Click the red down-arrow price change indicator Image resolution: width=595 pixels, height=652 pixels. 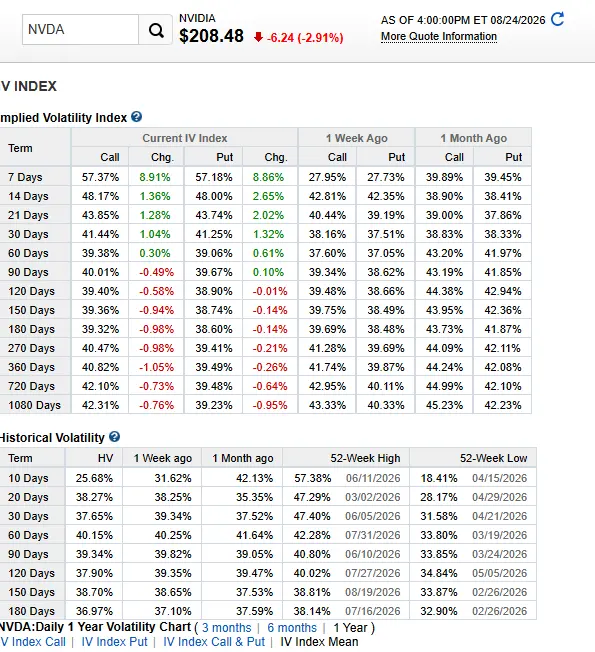[258, 37]
